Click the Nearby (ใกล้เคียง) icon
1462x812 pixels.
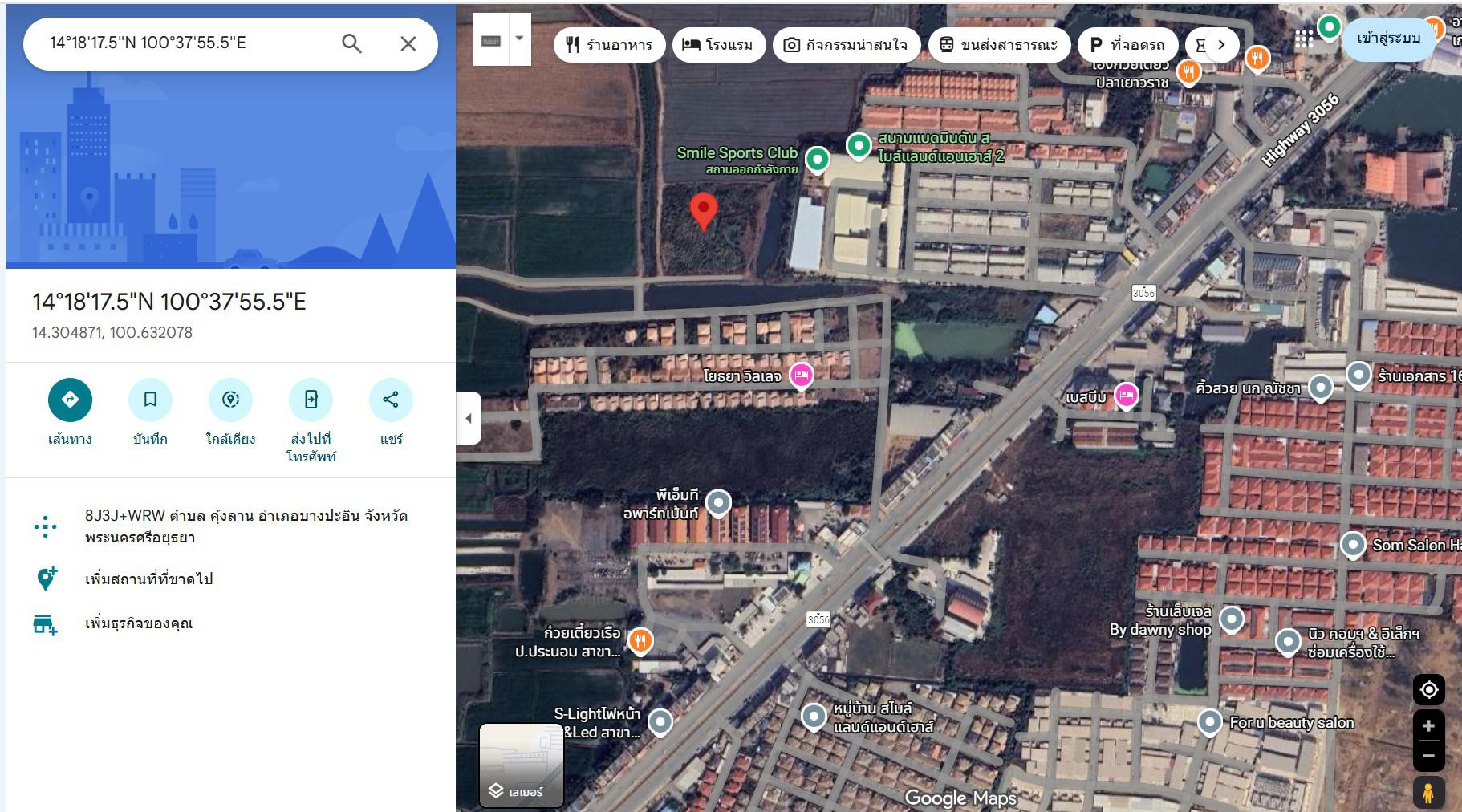230,400
